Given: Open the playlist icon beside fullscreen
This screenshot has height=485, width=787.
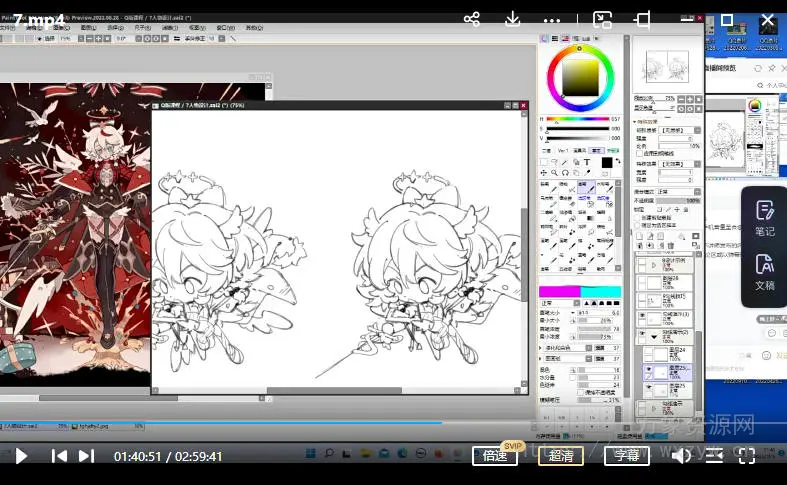Looking at the screenshot, I should pos(714,456).
